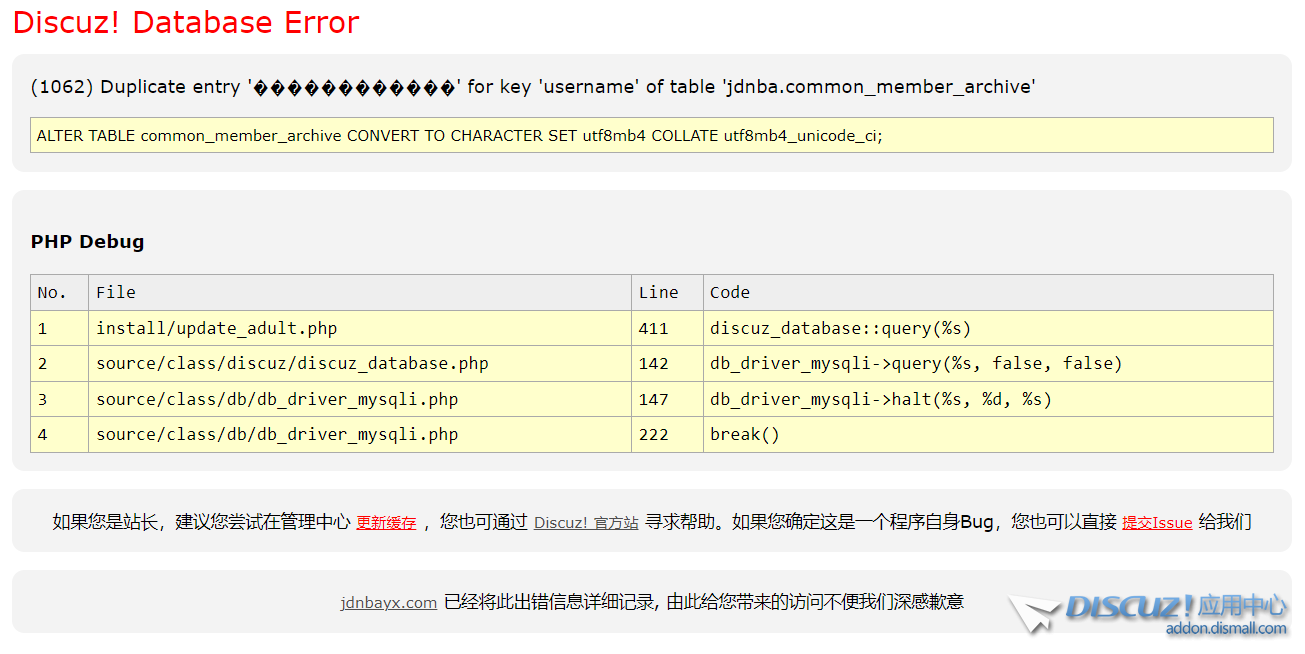
Task: Click the break() code cell
Action: (744, 434)
